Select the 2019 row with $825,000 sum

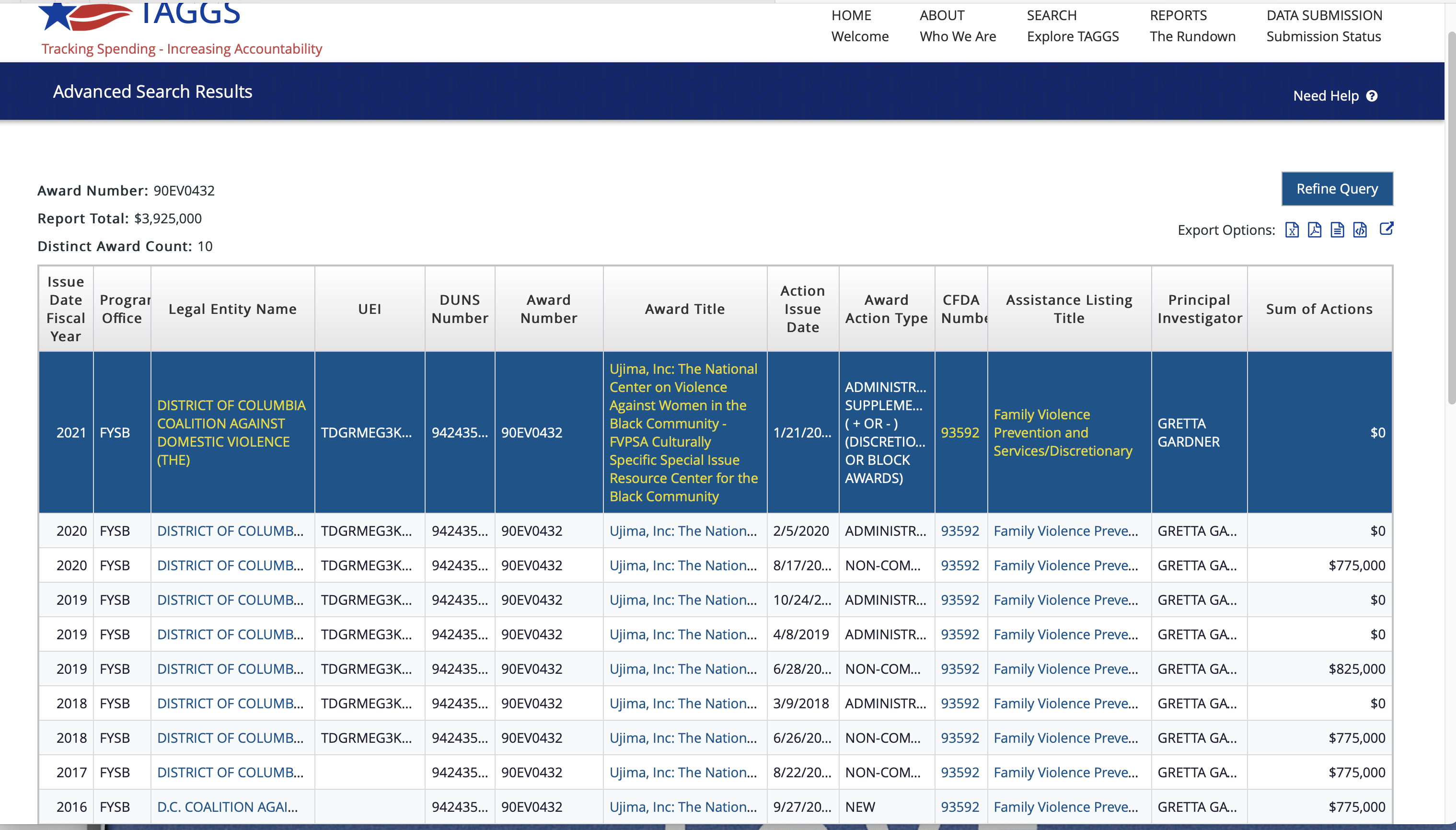684,669
